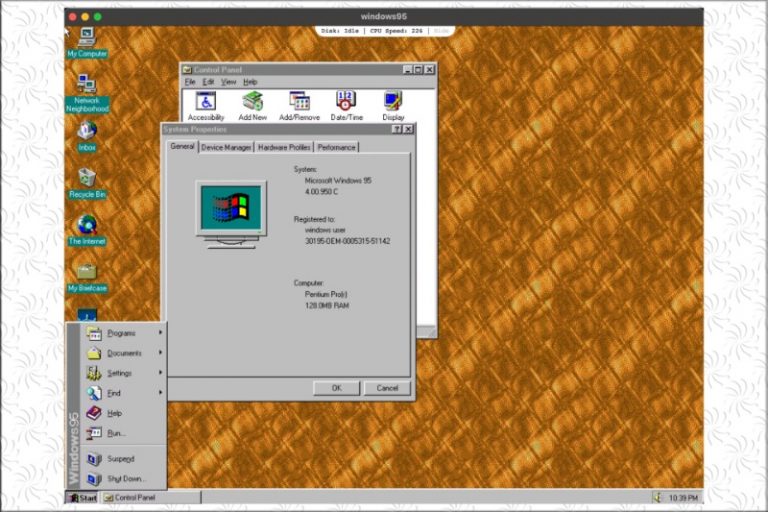Choose Help label in the Start menu
This screenshot has height=512, width=768.
[x=115, y=413]
